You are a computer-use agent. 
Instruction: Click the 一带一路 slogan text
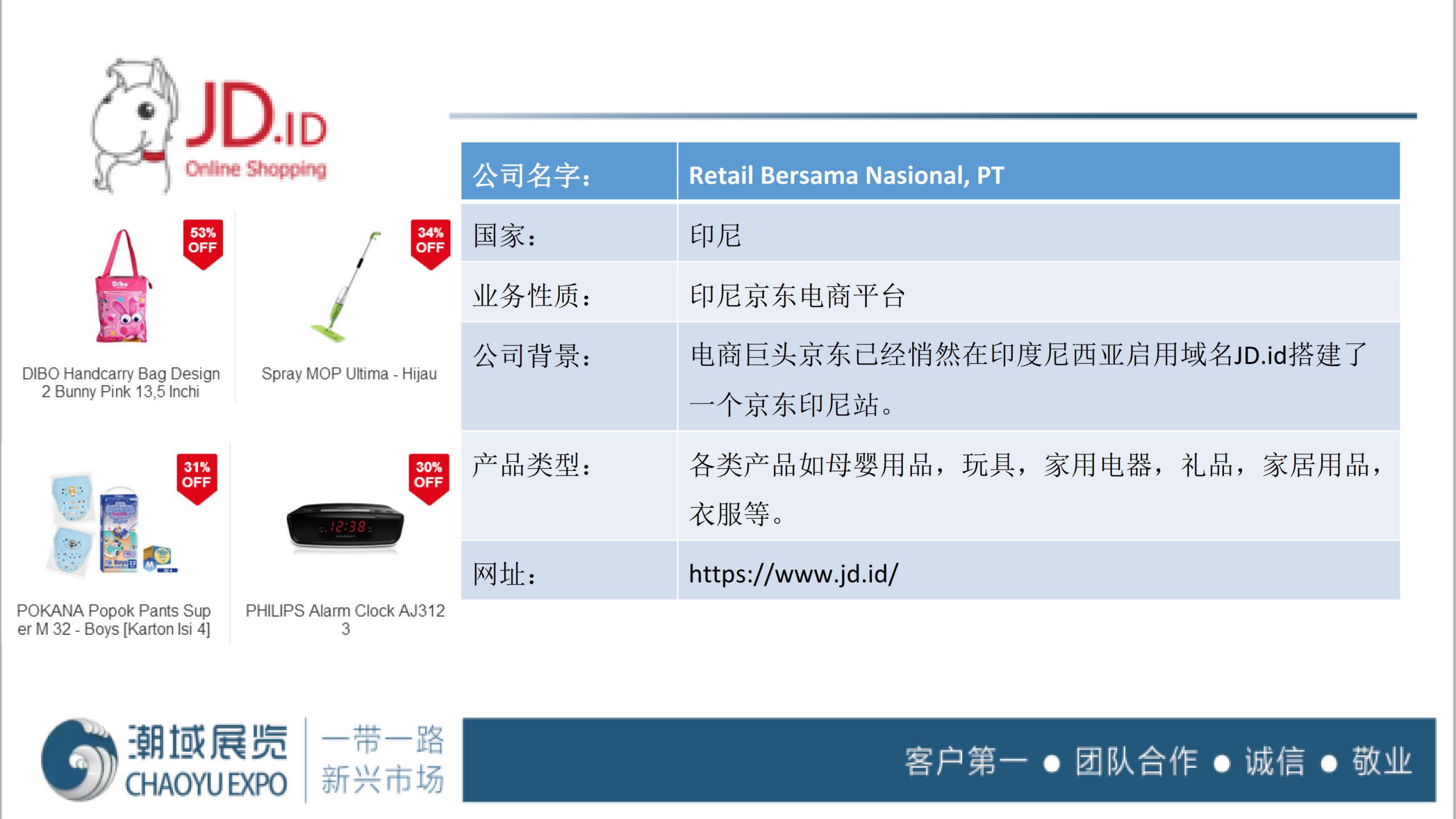382,739
